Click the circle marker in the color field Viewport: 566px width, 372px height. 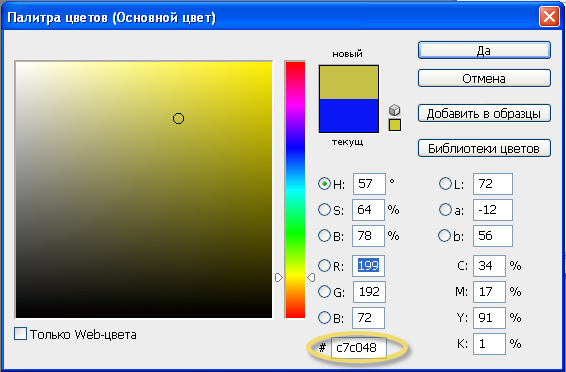point(178,118)
